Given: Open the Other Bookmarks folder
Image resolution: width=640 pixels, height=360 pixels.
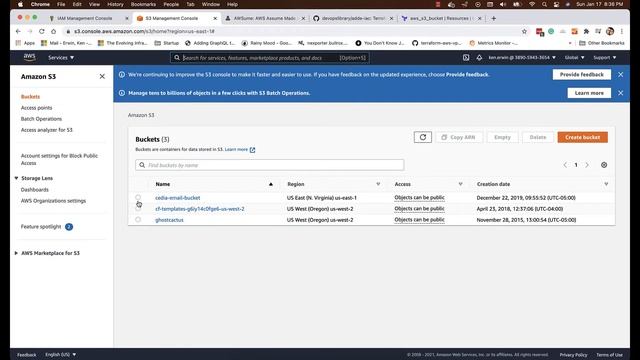Looking at the screenshot, I should (602, 43).
